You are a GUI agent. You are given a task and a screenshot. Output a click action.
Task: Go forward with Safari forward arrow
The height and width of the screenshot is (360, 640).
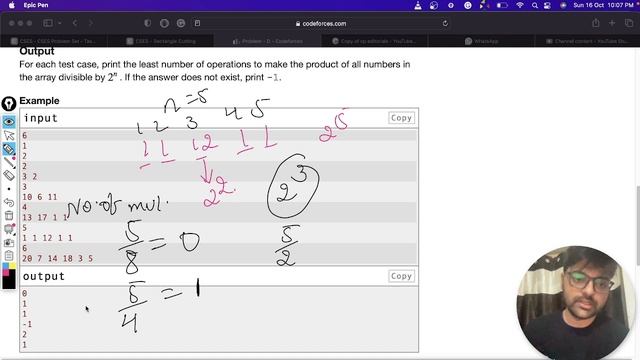[91, 23]
